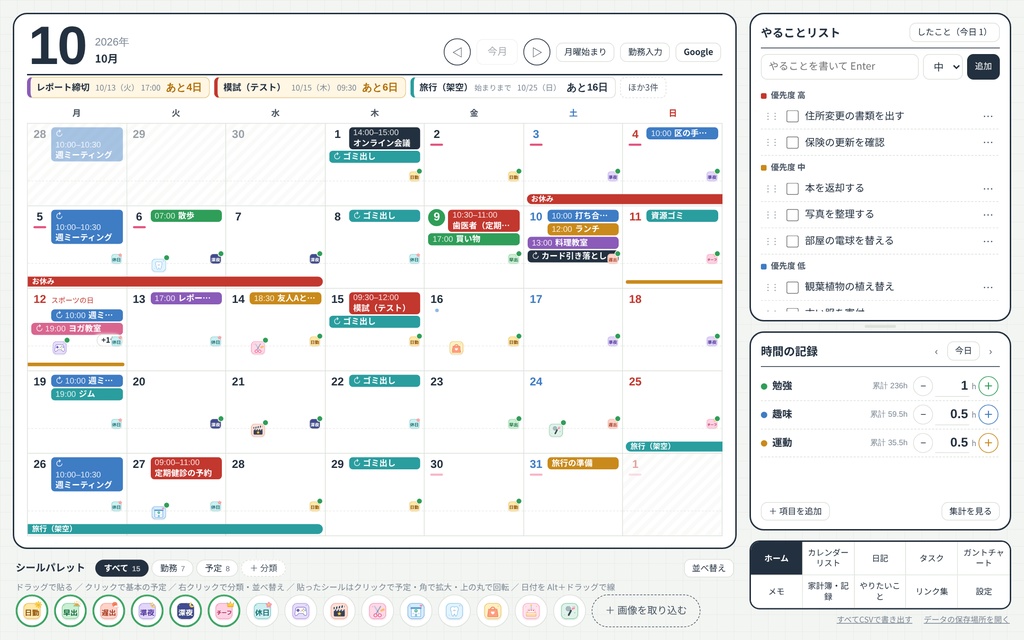Click the microphone sticker on October 24
Image resolution: width=1024 pixels, height=640 pixels.
point(556,430)
